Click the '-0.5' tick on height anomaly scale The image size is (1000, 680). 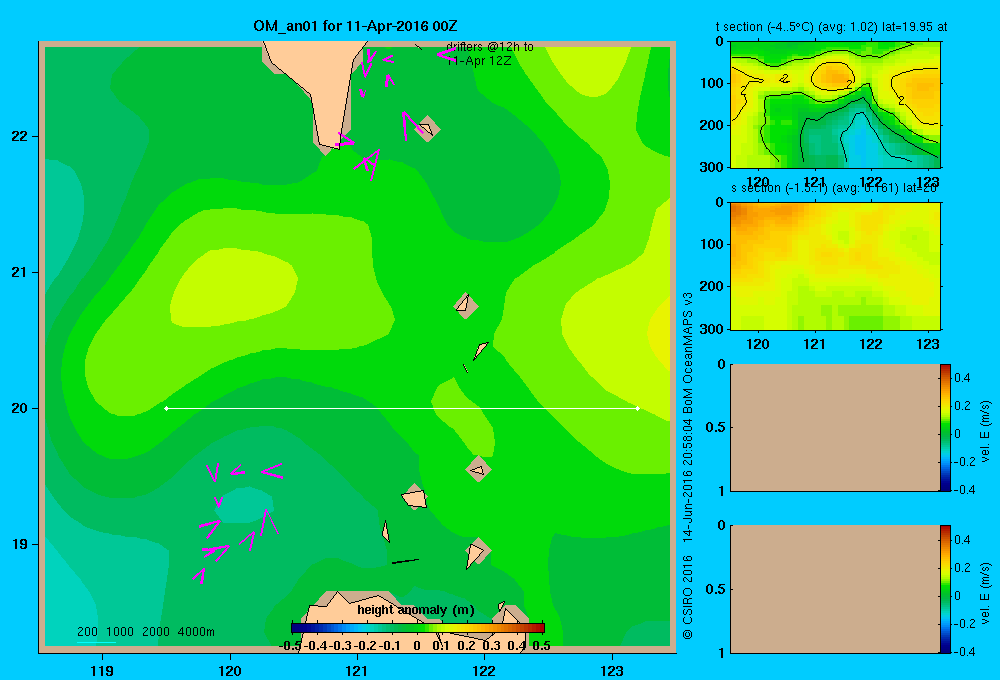[290, 646]
